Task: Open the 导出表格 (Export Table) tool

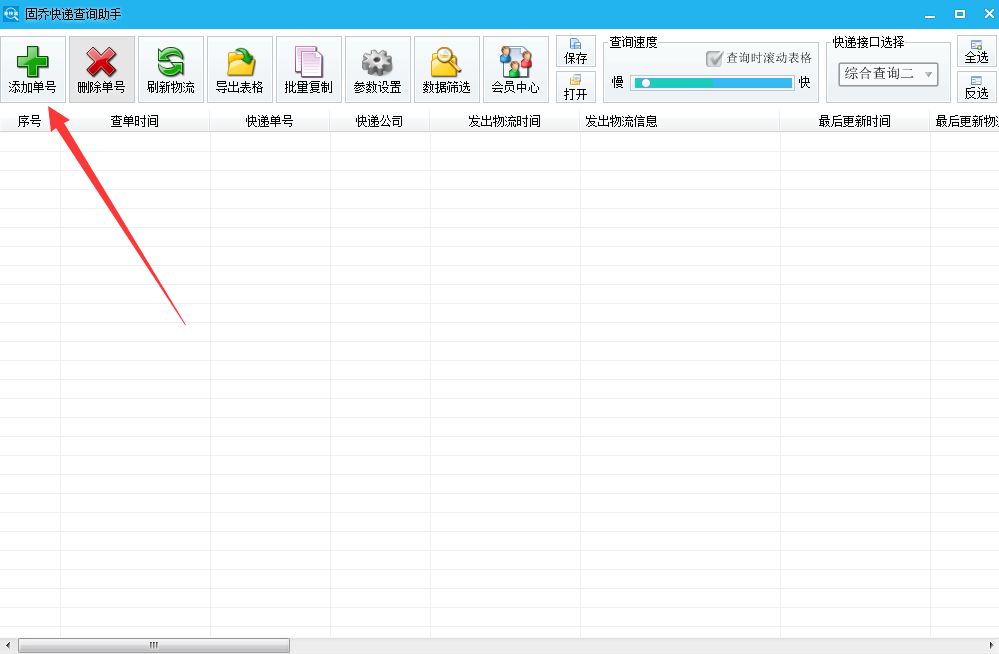Action: (238, 68)
